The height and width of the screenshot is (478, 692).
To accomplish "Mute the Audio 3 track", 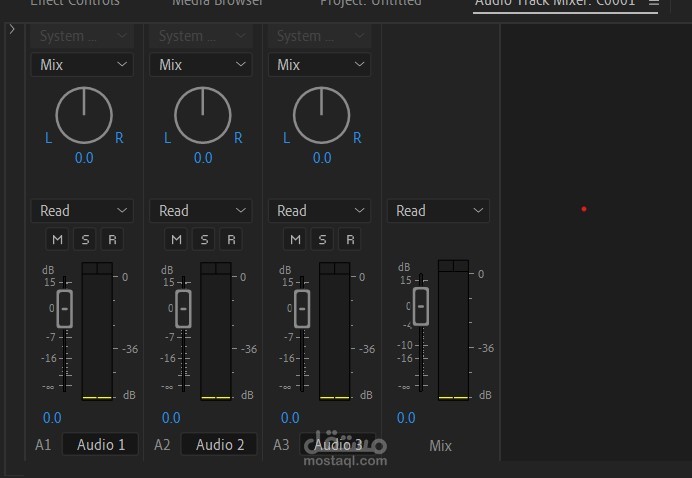I will point(295,240).
